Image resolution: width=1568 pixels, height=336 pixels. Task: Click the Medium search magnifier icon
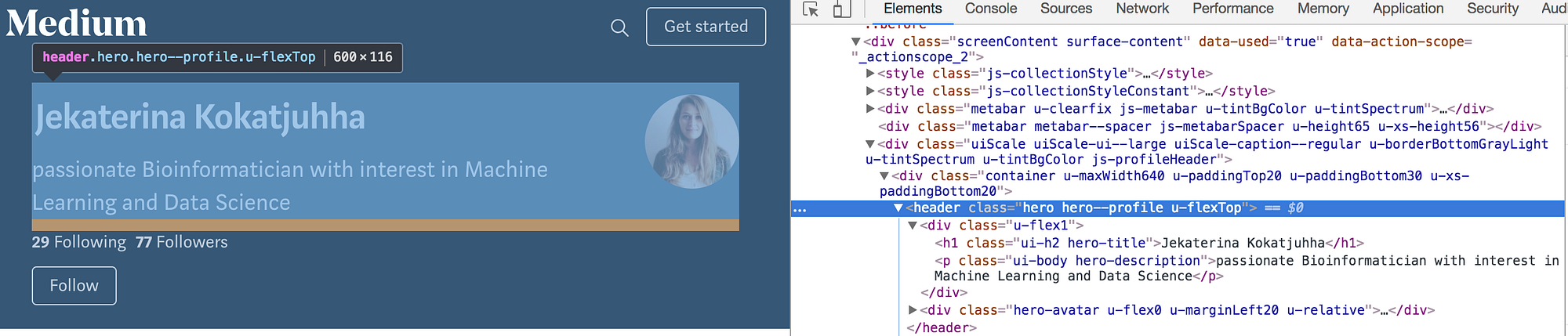pyautogui.click(x=619, y=27)
